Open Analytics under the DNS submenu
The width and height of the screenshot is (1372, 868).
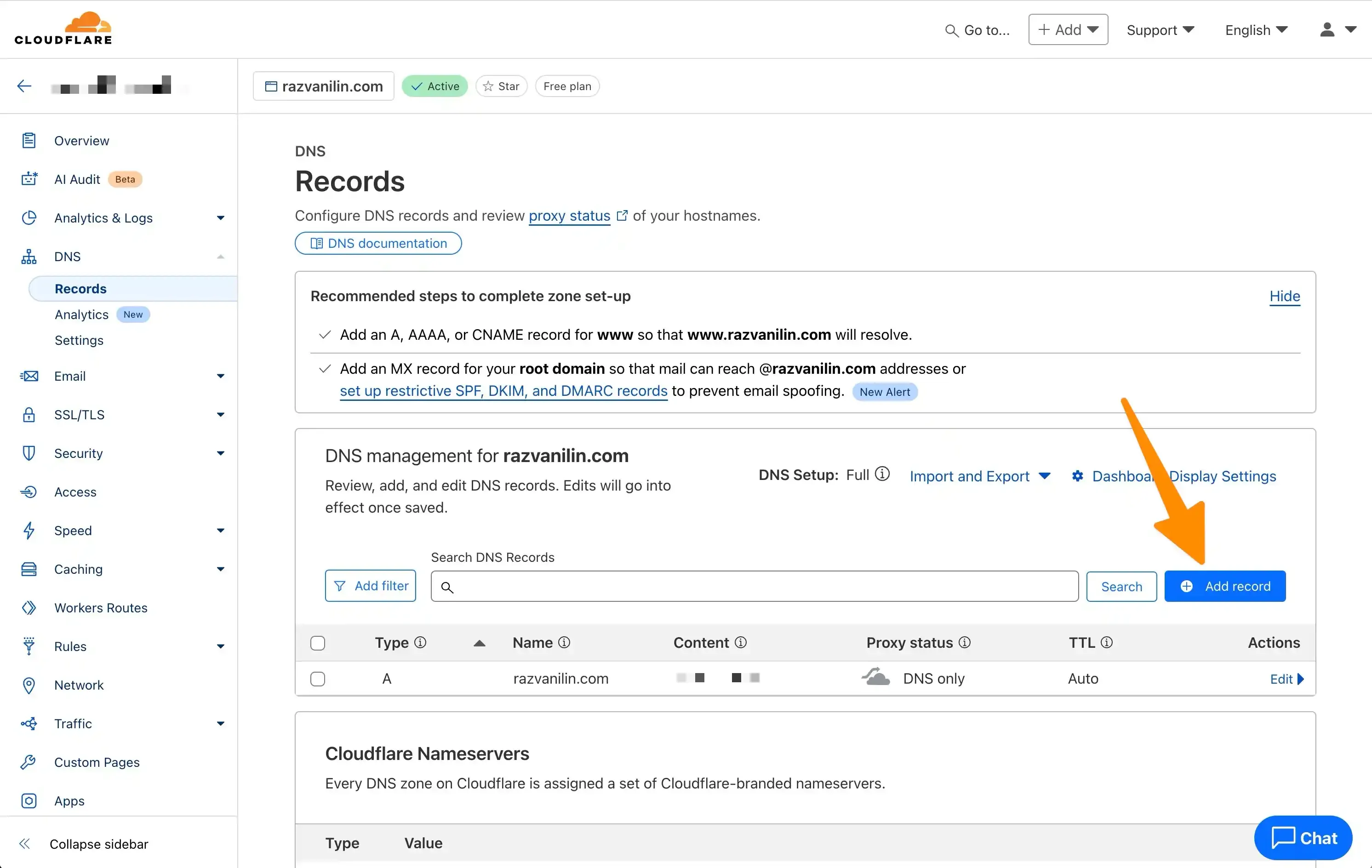81,314
